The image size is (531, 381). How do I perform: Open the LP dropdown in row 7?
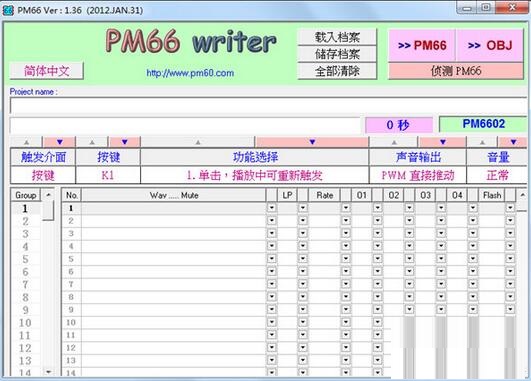coord(303,284)
